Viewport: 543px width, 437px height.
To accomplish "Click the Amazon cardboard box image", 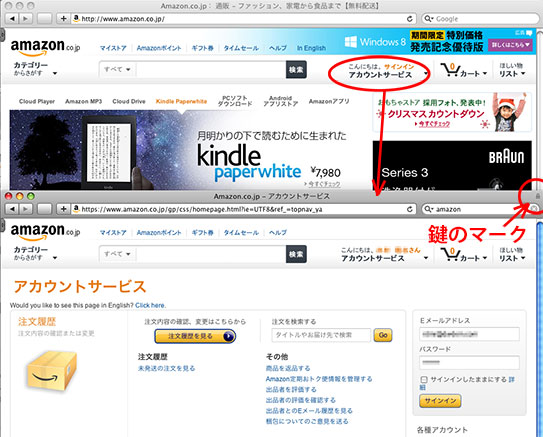I will [x=52, y=372].
